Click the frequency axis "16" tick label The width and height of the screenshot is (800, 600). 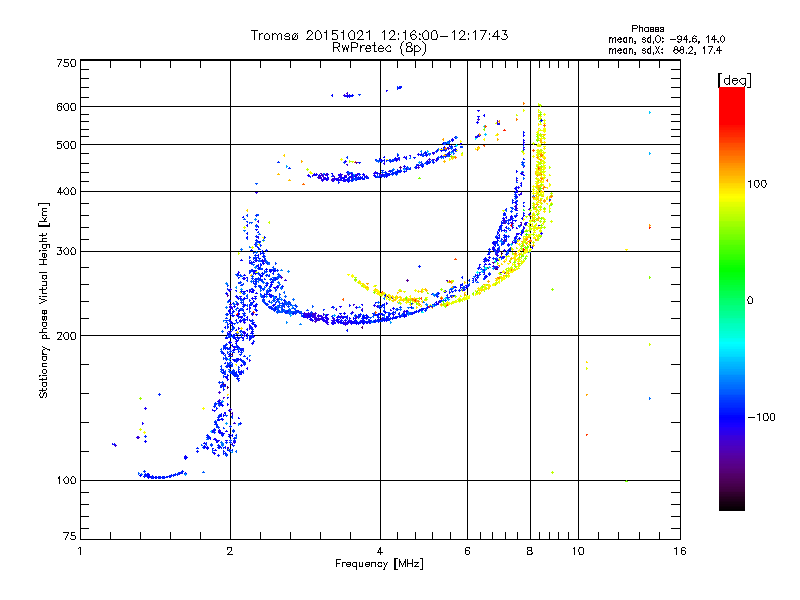click(x=680, y=551)
